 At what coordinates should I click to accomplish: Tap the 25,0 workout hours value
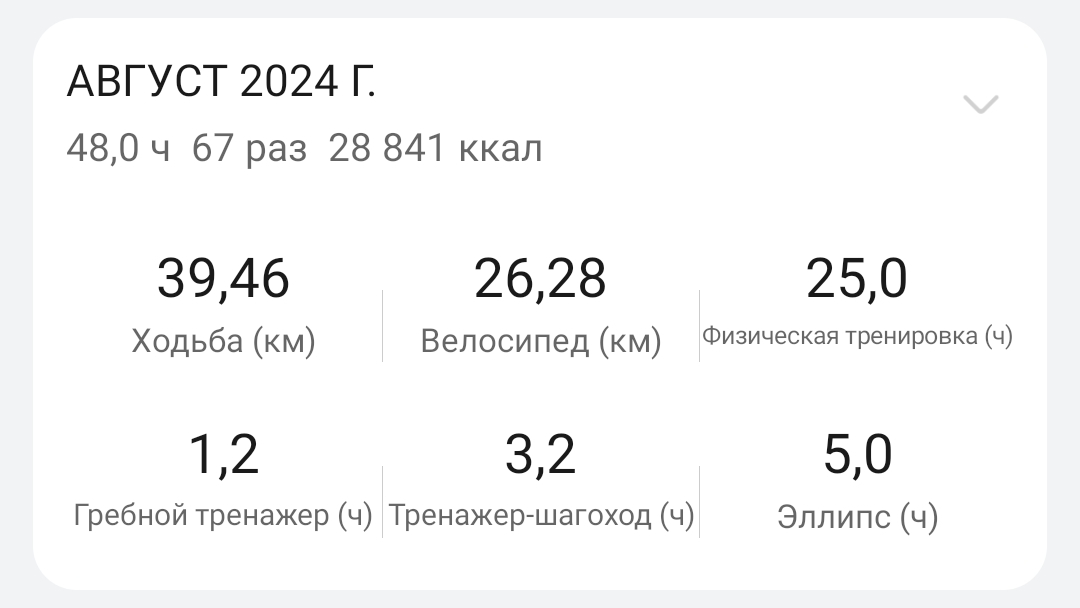(857, 279)
